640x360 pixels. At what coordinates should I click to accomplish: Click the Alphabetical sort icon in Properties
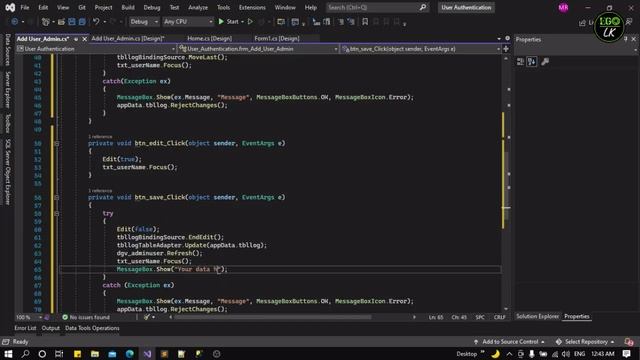(x=532, y=62)
